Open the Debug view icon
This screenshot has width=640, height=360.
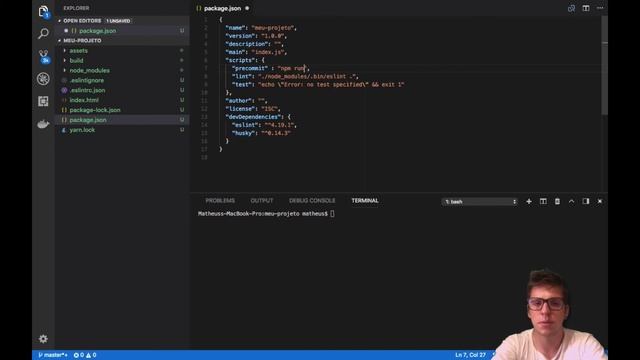[43, 79]
